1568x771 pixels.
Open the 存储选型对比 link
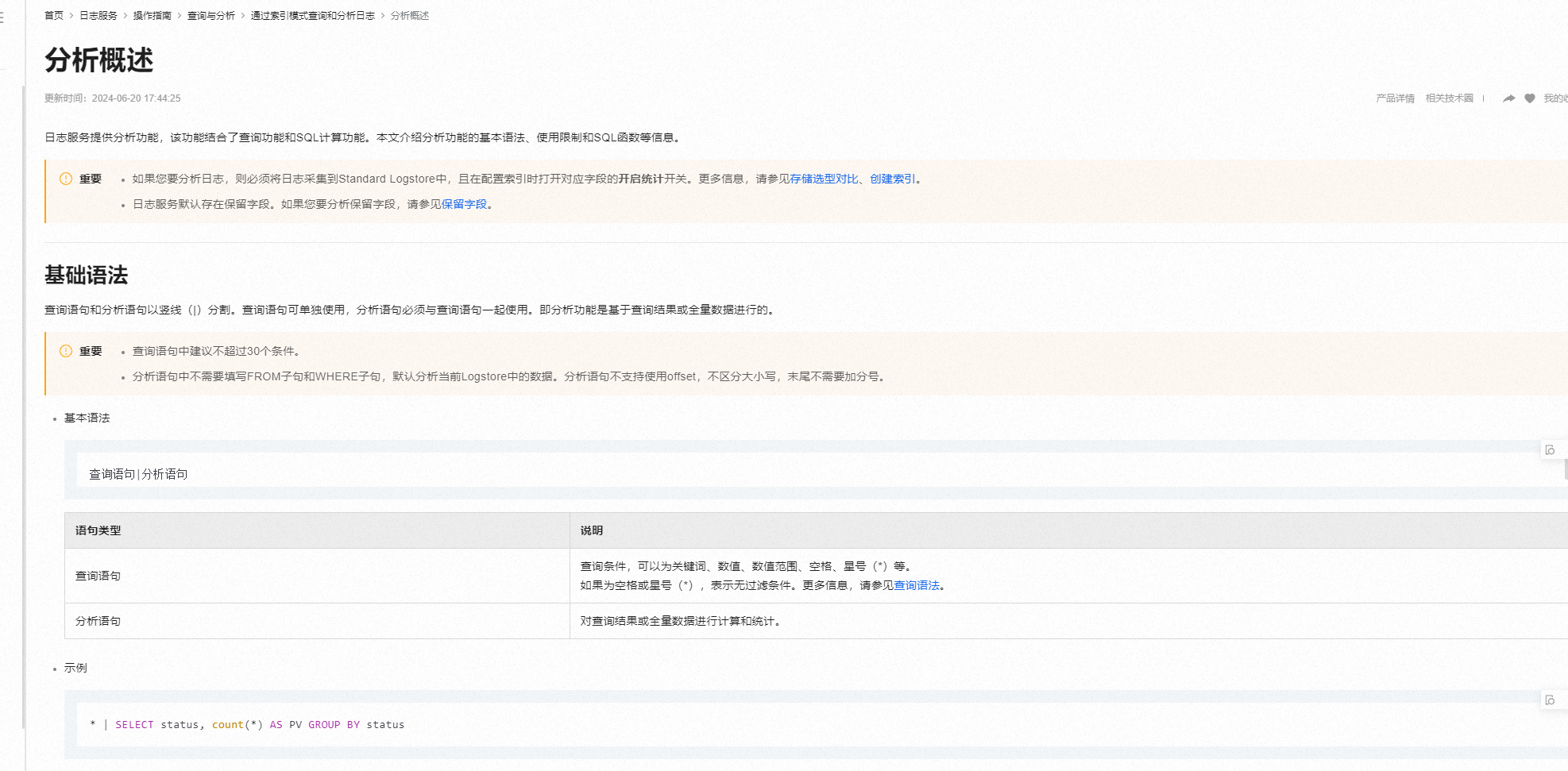point(825,179)
